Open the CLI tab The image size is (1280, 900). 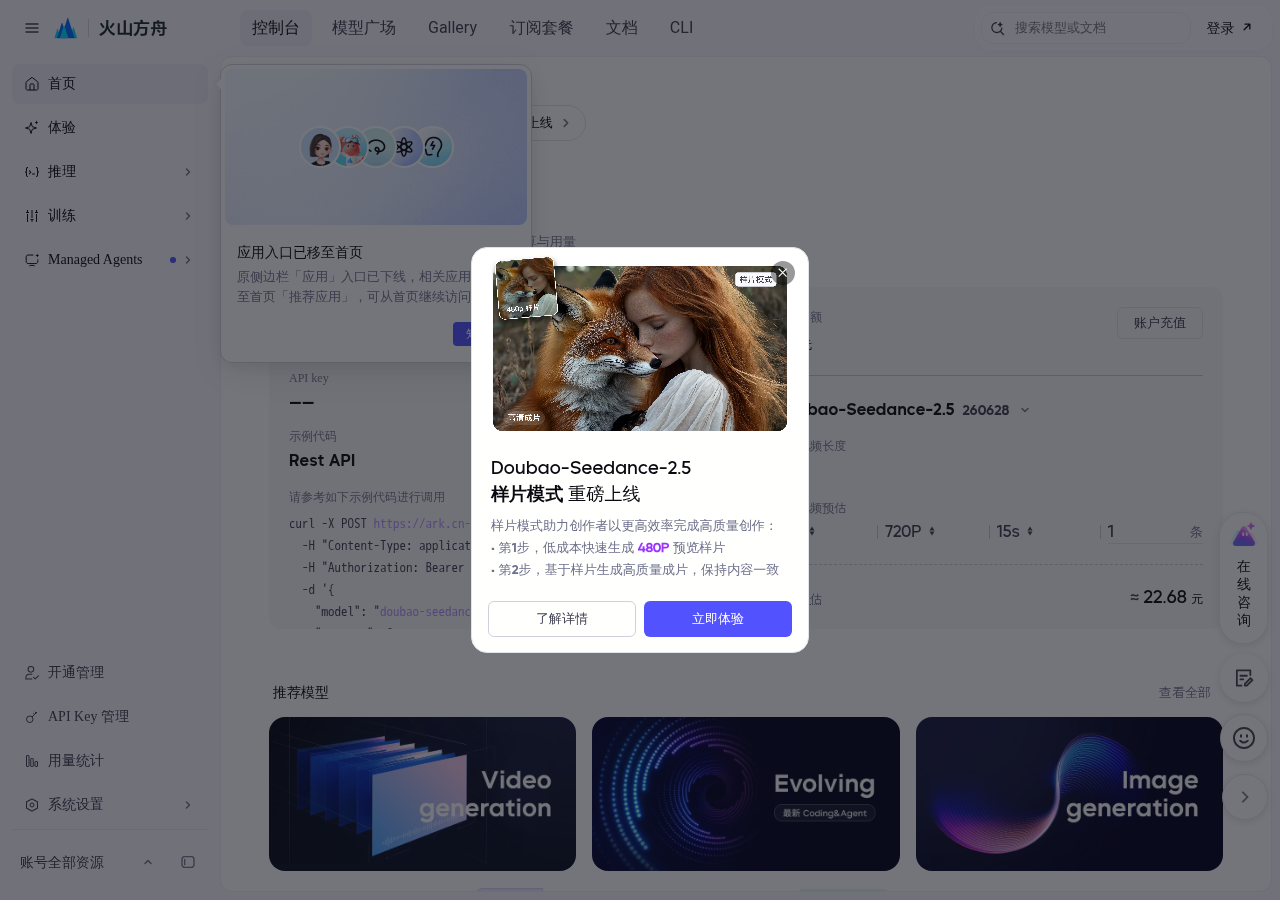click(x=681, y=28)
